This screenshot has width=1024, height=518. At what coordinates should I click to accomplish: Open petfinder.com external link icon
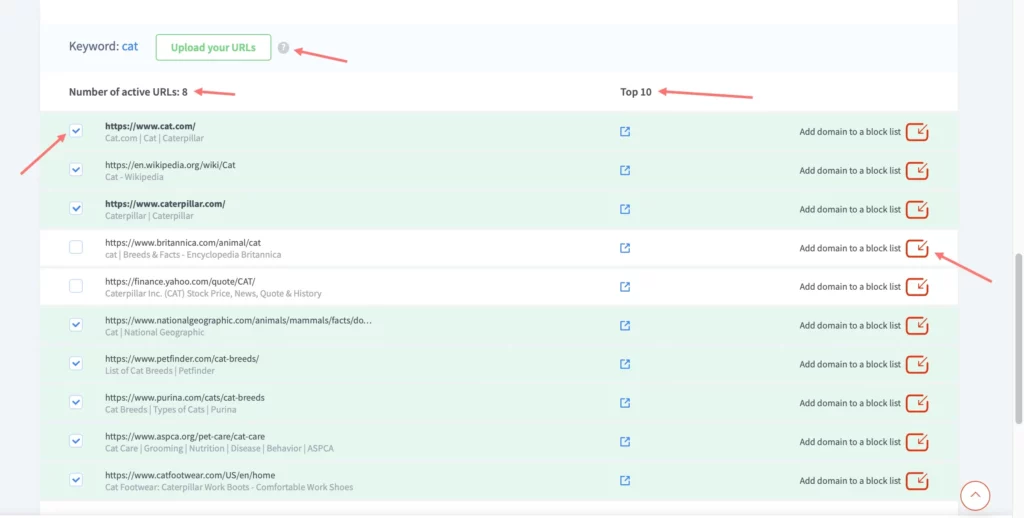(x=625, y=364)
